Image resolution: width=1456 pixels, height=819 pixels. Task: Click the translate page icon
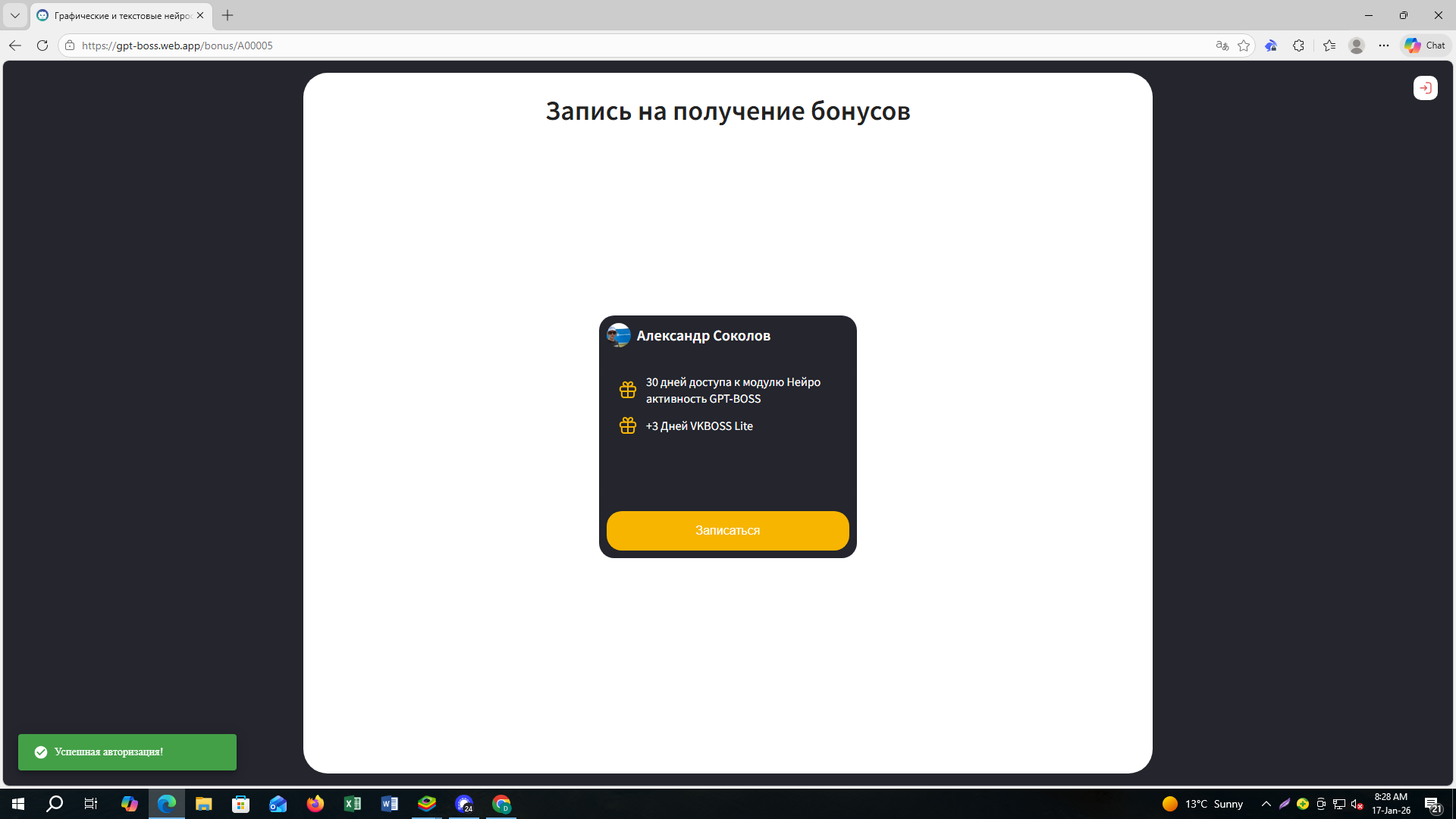[1222, 45]
